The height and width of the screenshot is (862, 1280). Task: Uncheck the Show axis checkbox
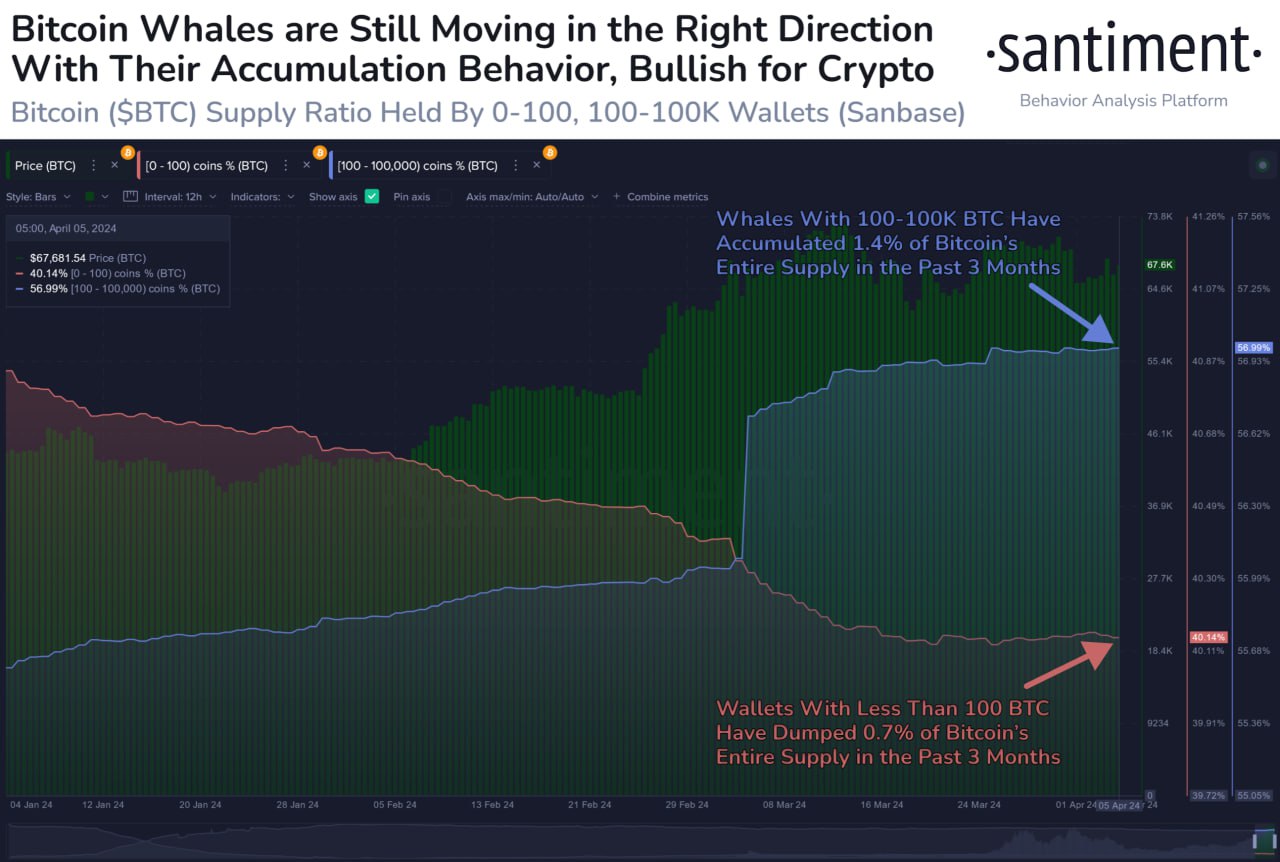(372, 197)
